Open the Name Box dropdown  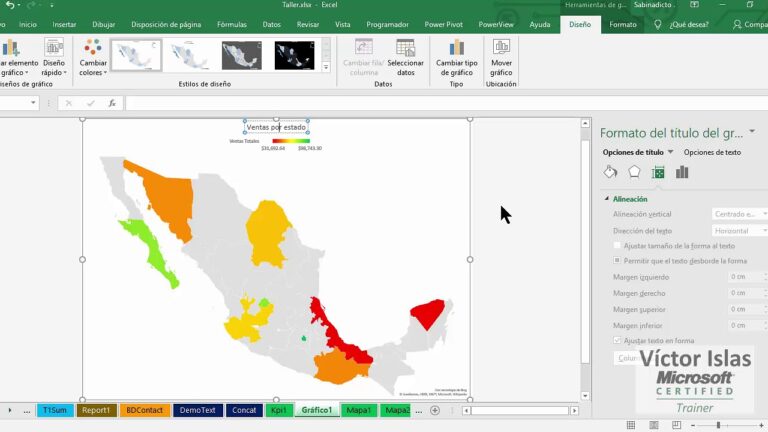pyautogui.click(x=33, y=103)
